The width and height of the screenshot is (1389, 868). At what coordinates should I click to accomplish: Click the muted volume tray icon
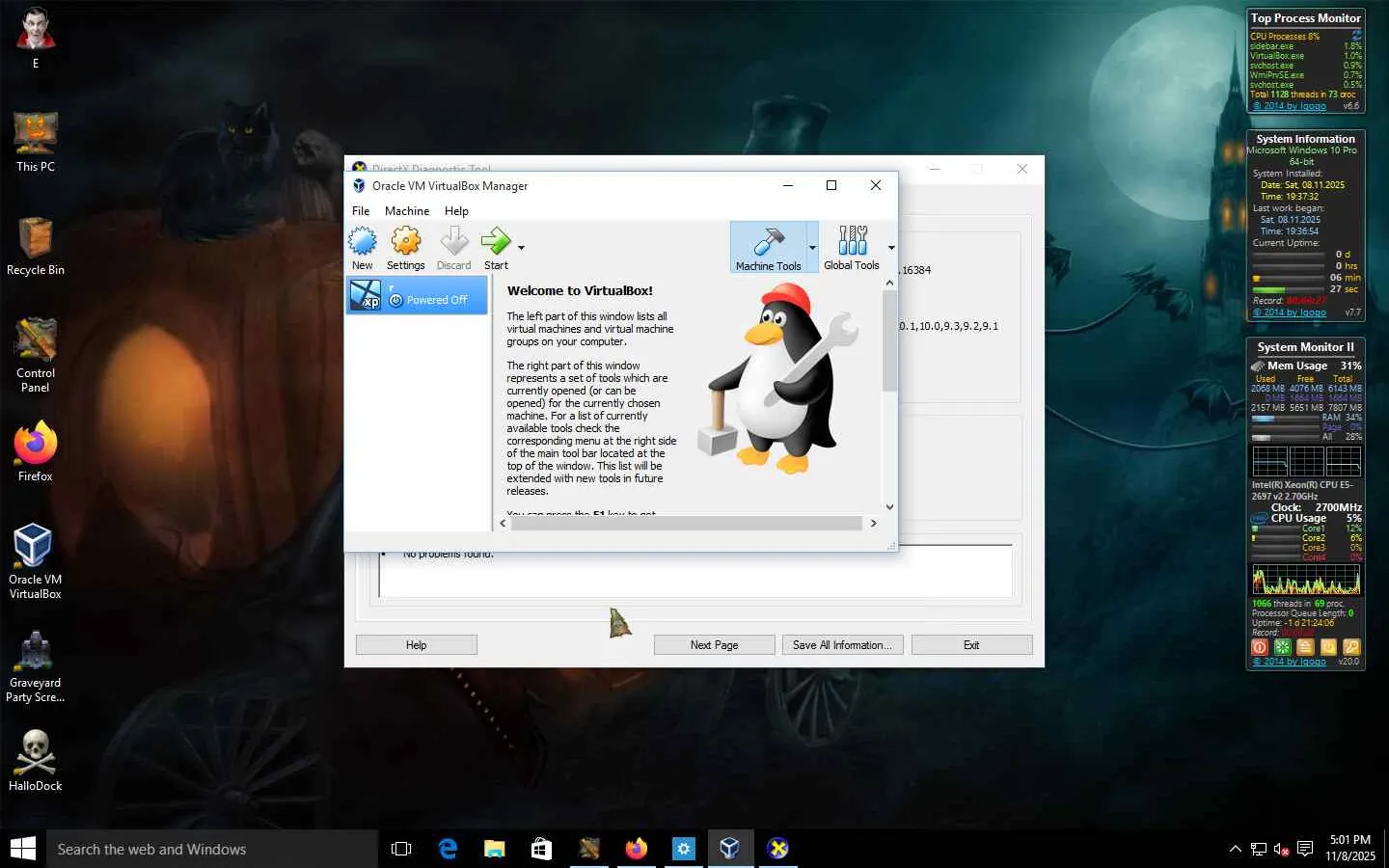[1282, 849]
